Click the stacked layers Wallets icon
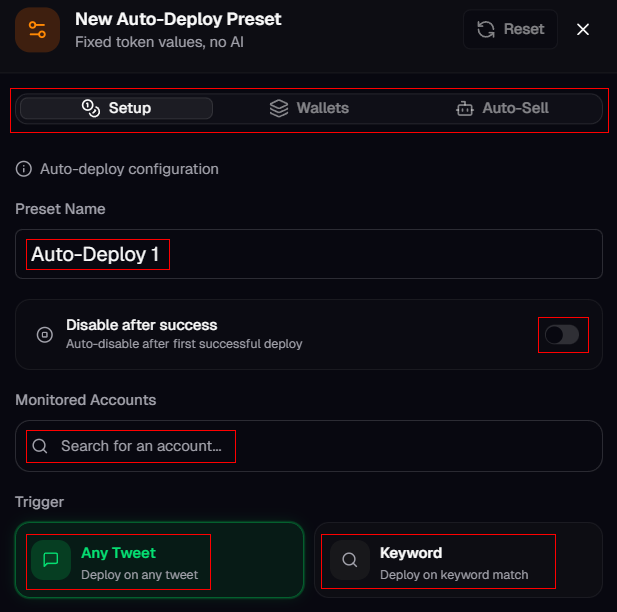 pos(279,108)
